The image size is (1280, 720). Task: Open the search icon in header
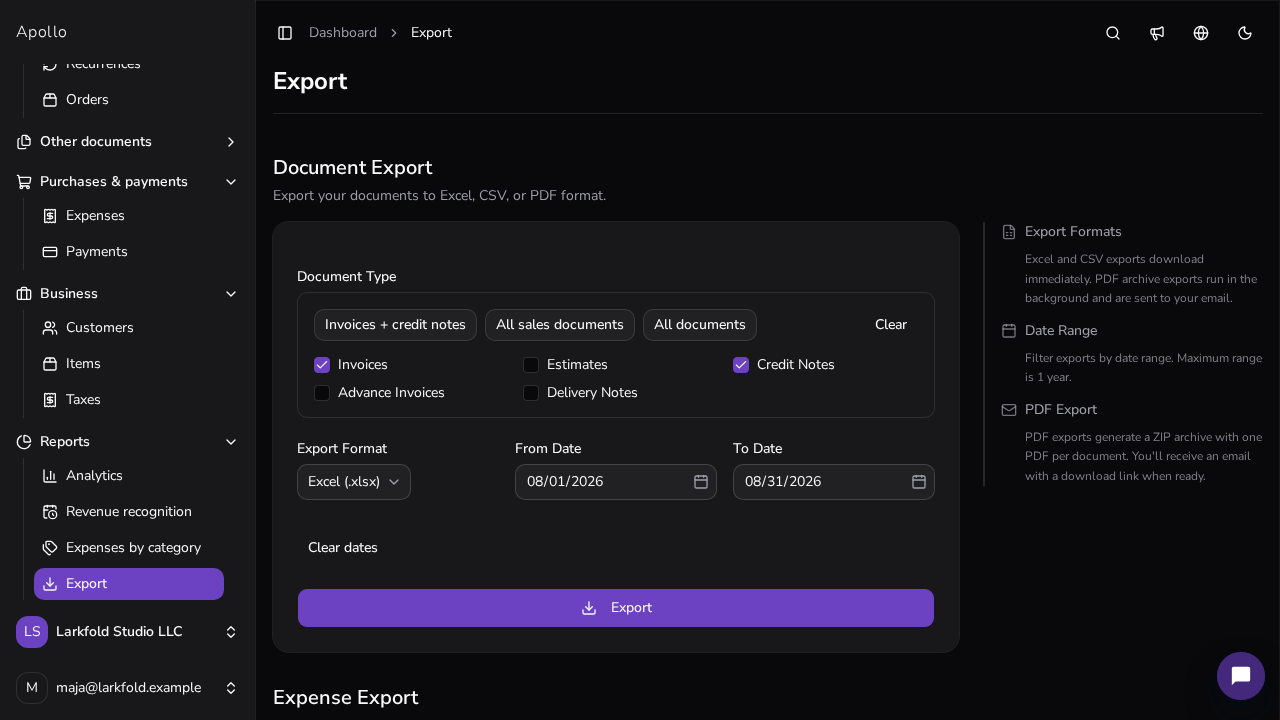click(1113, 33)
